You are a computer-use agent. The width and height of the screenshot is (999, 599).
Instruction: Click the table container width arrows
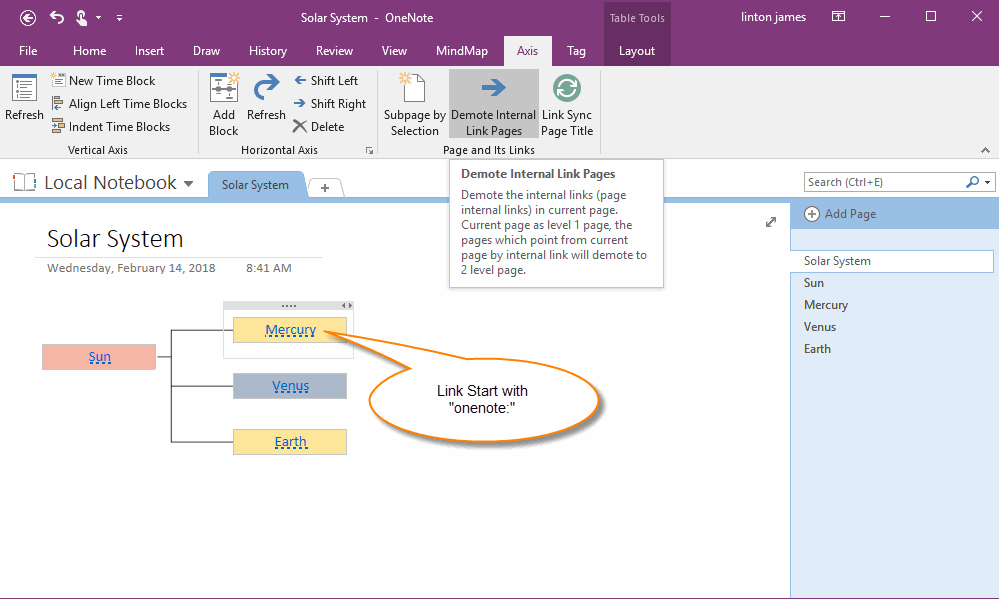pos(347,306)
